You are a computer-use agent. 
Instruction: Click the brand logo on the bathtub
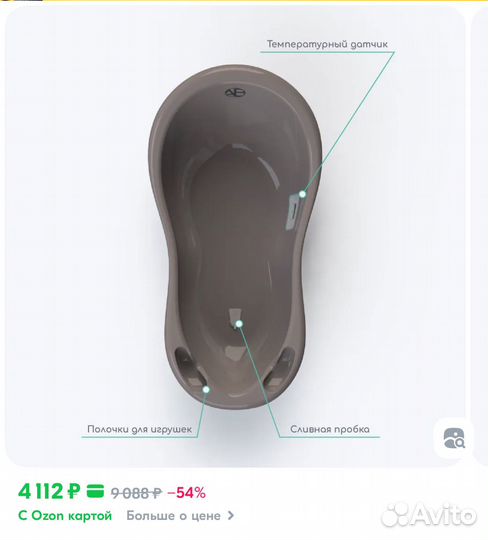pyautogui.click(x=235, y=93)
